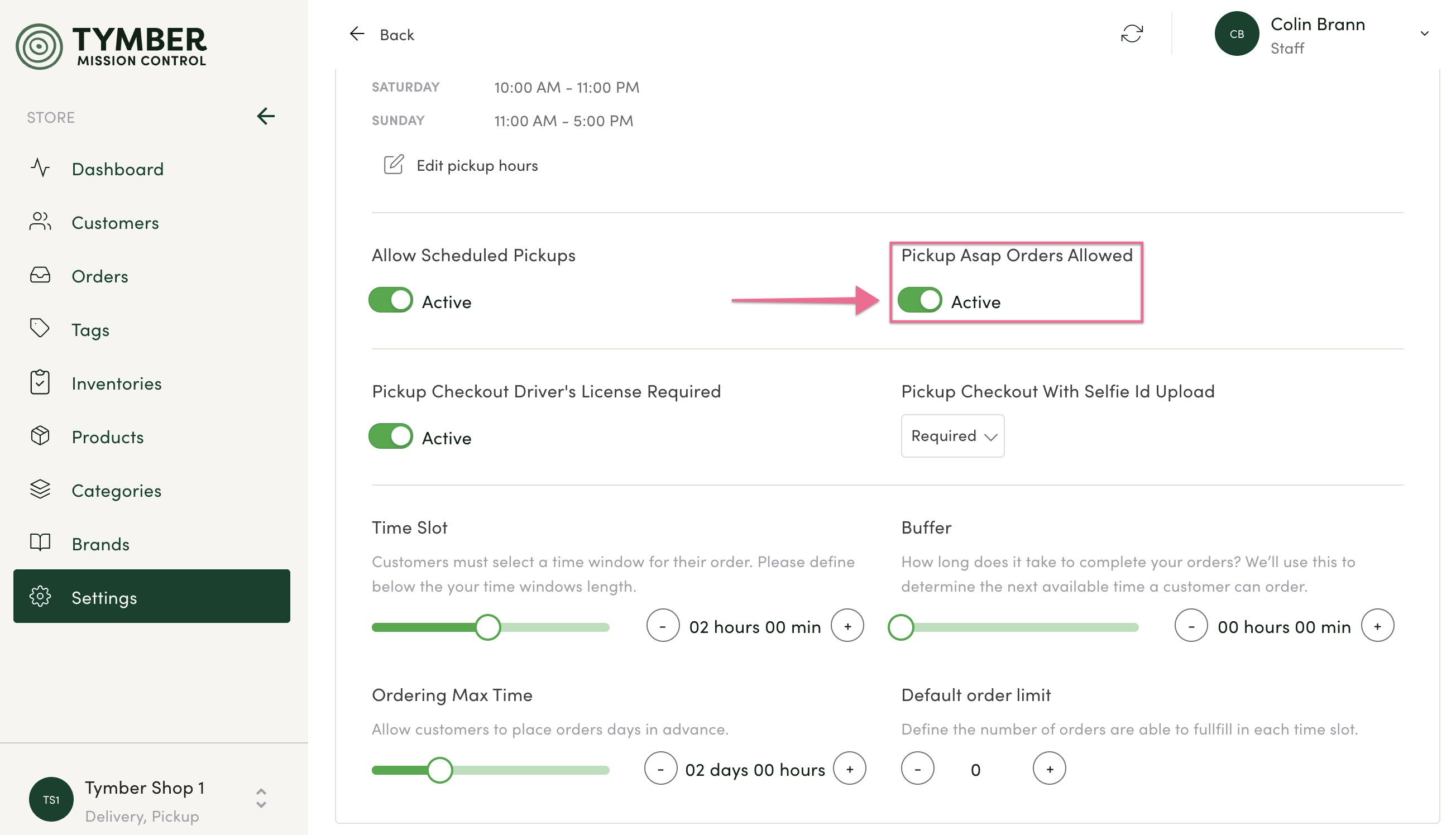Click the Tags label icon

coord(40,329)
